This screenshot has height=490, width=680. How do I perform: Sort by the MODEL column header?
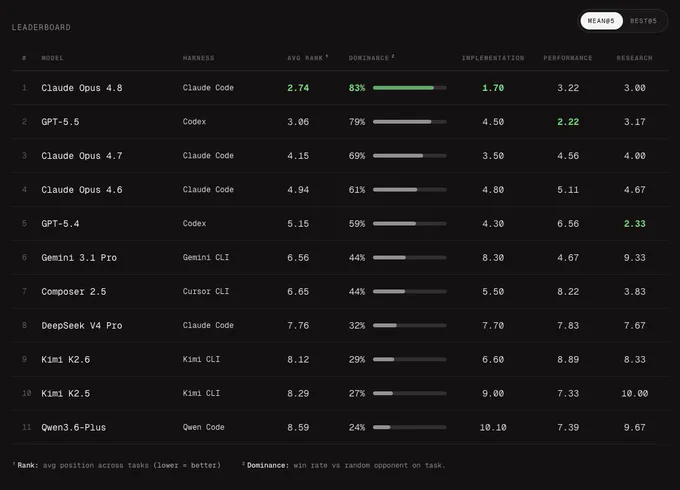(52, 58)
